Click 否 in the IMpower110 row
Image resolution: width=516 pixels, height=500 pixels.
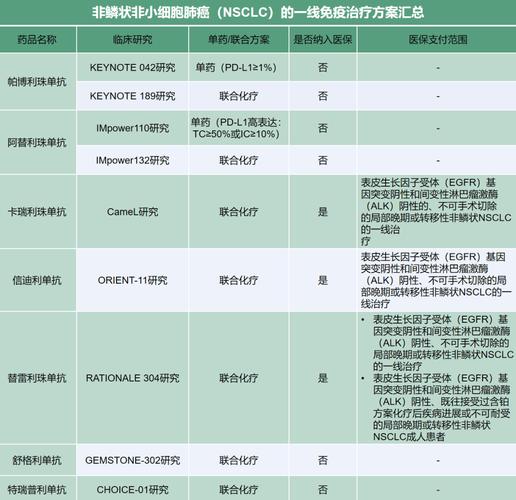click(x=323, y=128)
